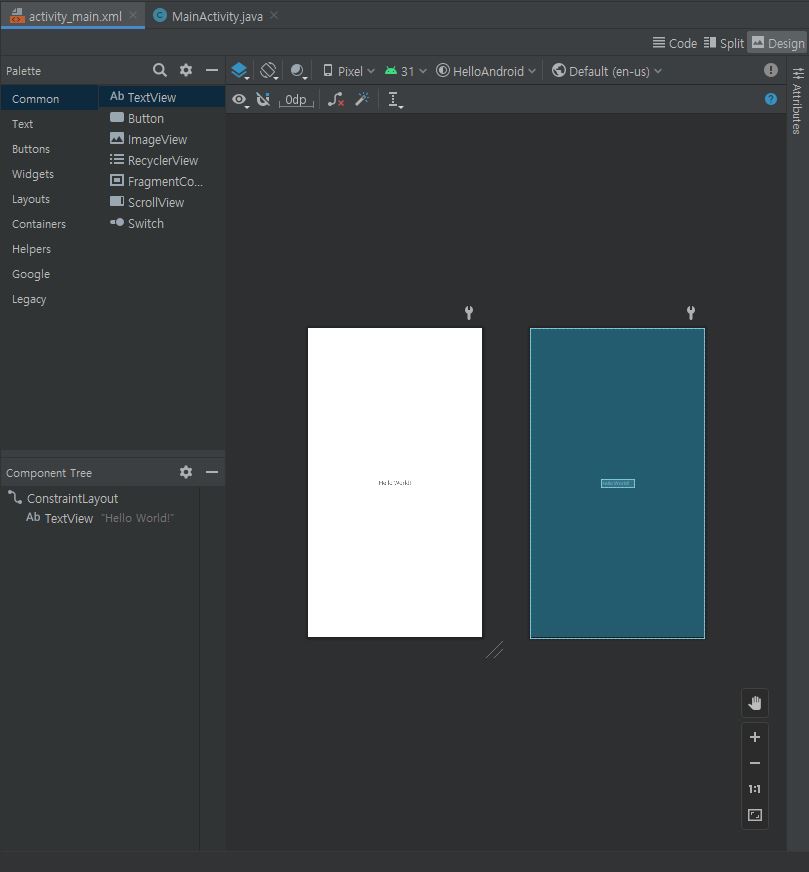Image resolution: width=809 pixels, height=872 pixels.
Task: Select the Button widget in Palette
Action: click(145, 118)
